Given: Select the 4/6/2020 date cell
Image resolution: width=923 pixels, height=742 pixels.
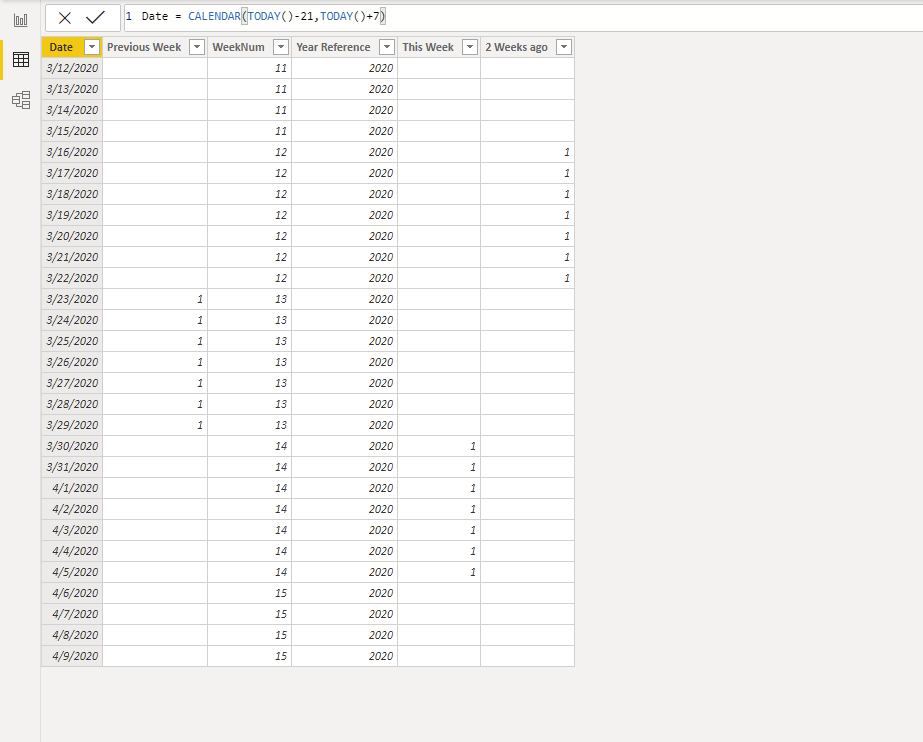Looking at the screenshot, I should tap(72, 593).
